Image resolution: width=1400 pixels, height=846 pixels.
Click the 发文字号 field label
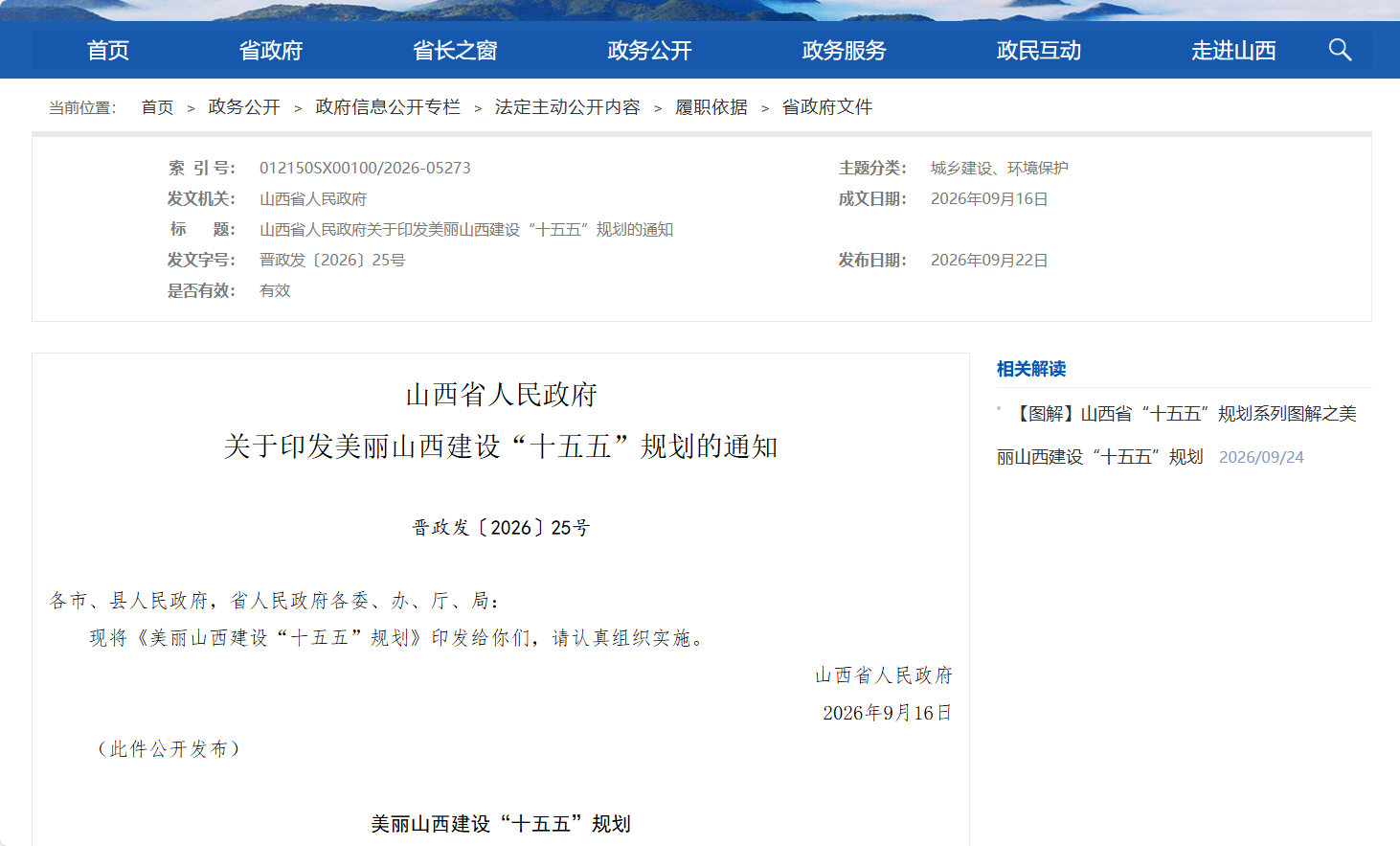coord(202,260)
